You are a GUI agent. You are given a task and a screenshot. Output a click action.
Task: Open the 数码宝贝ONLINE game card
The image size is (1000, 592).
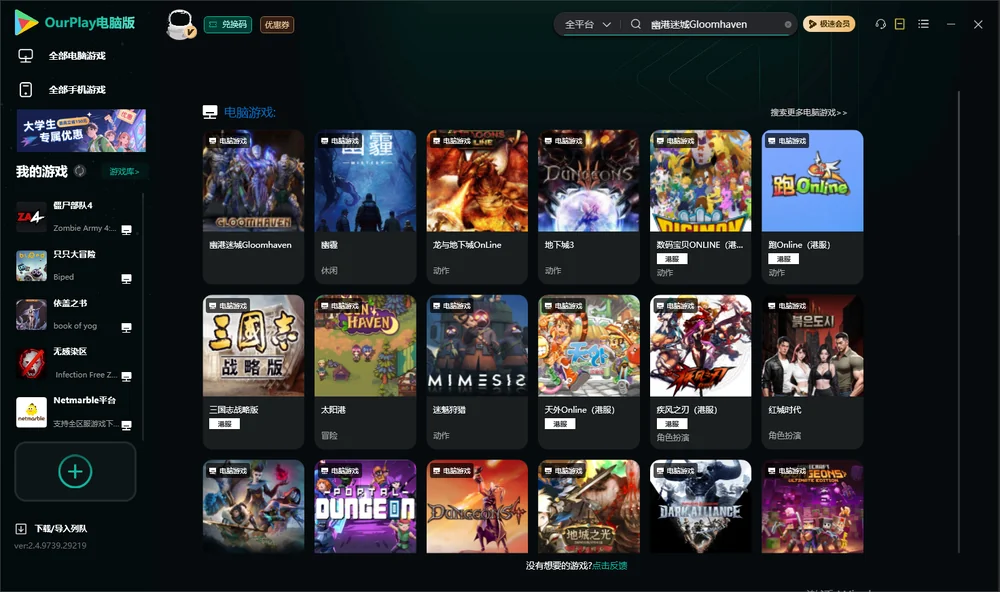(700, 207)
